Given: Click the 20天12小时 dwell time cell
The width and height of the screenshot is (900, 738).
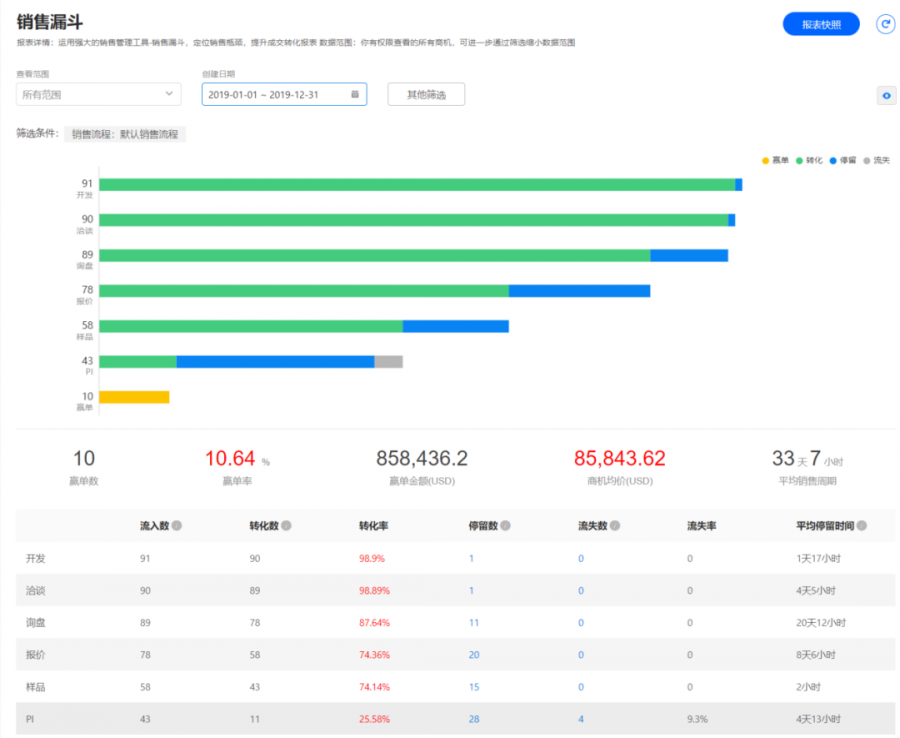Looking at the screenshot, I should [821, 623].
